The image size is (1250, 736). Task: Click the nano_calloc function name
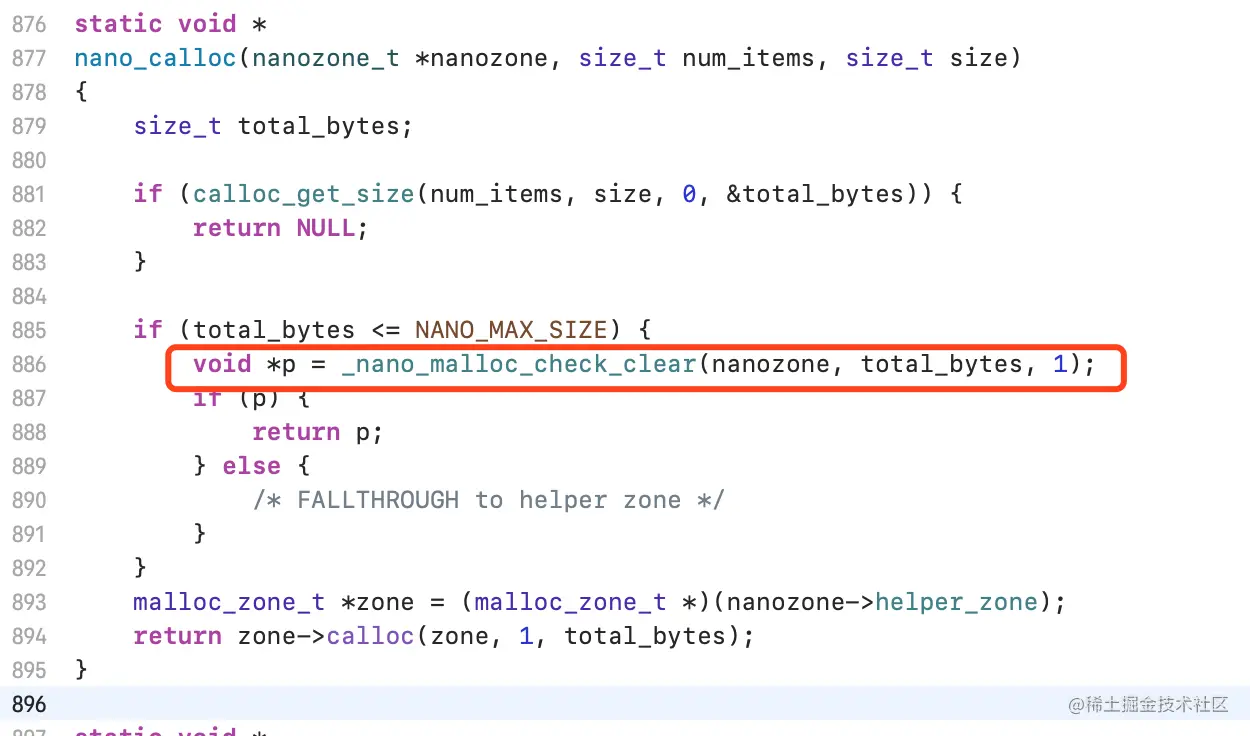coord(155,58)
